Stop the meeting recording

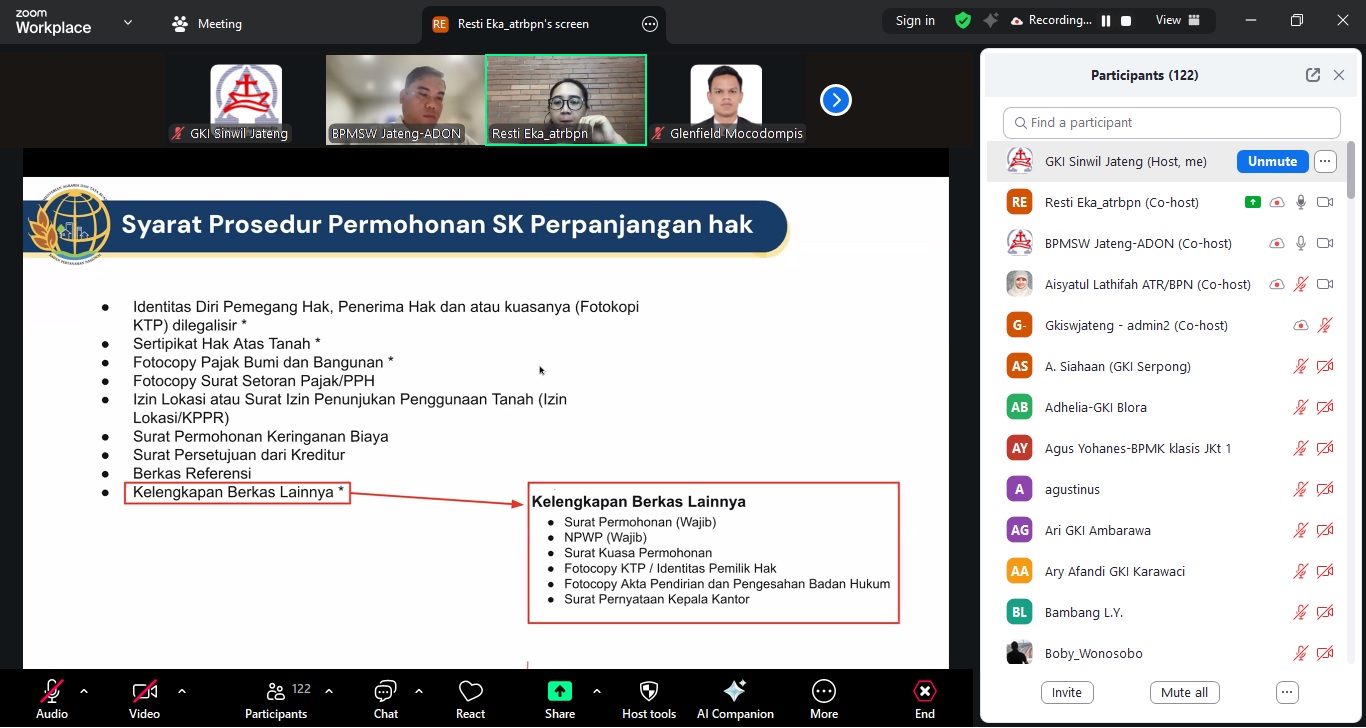click(x=1126, y=21)
